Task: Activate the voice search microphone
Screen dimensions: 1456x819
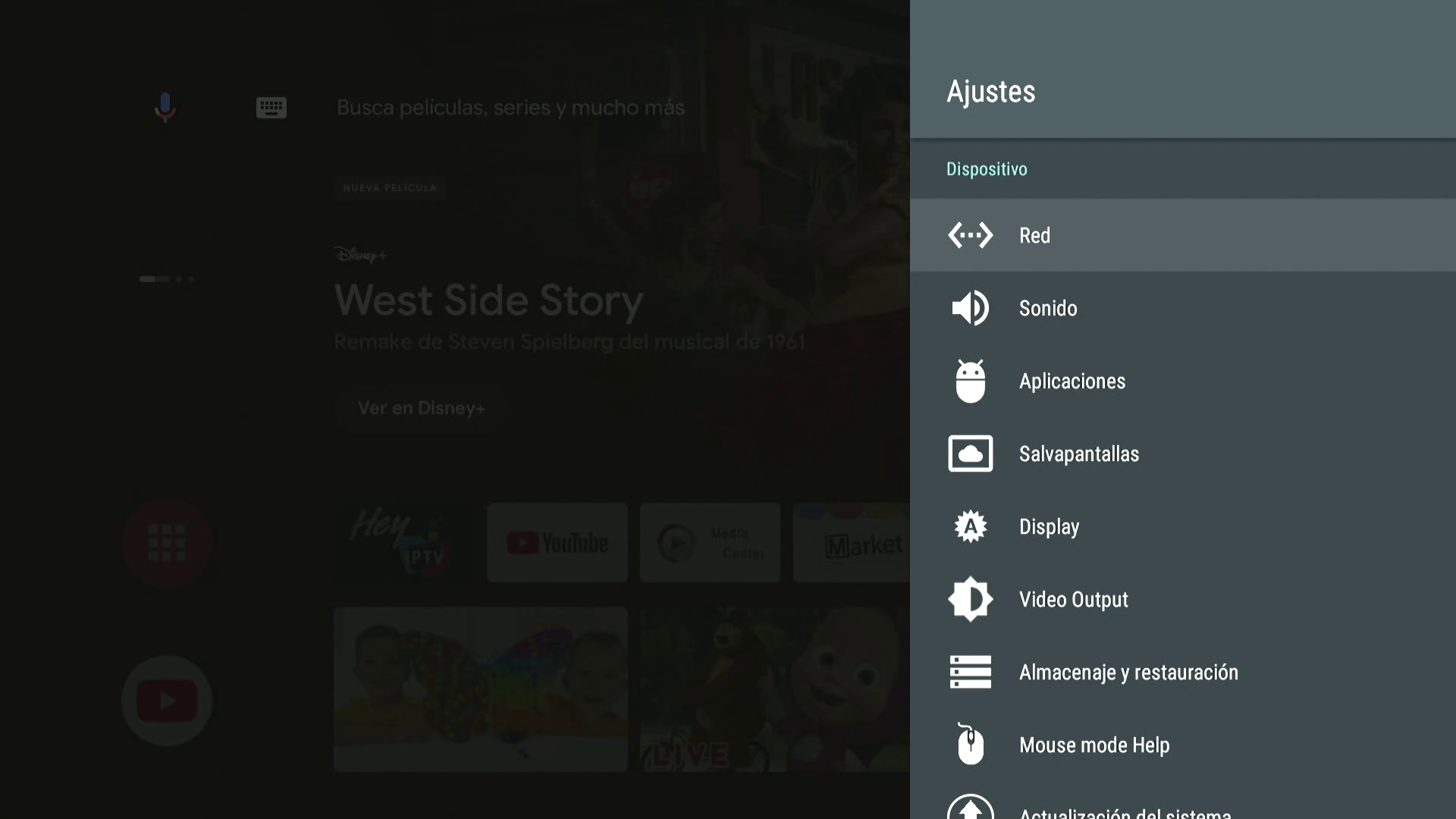Action: tap(165, 107)
